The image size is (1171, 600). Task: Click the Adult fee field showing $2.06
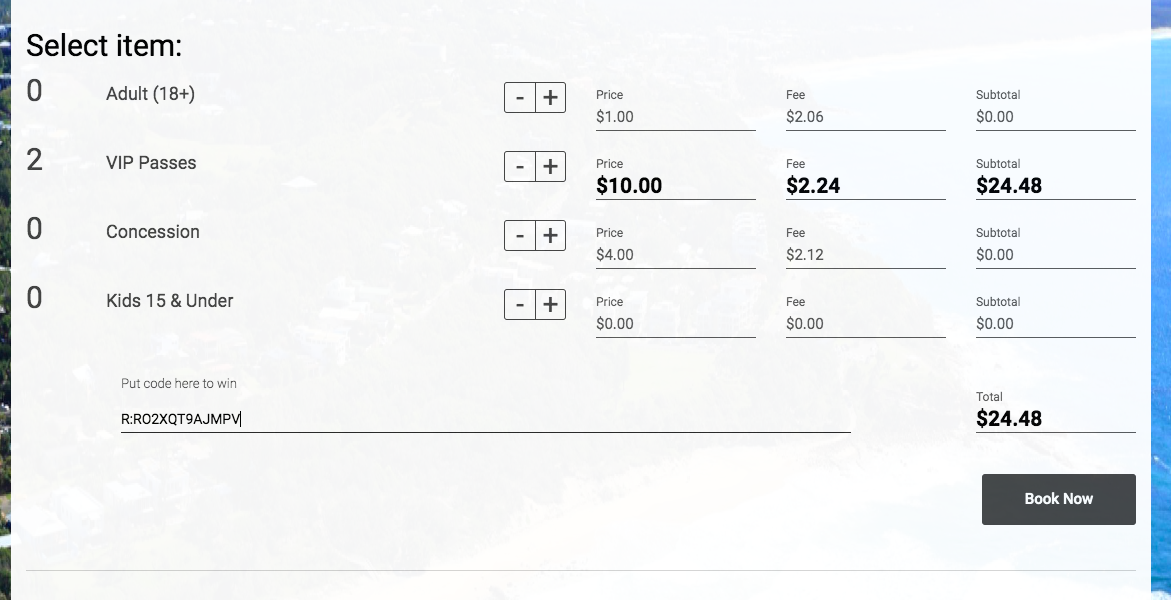tap(866, 117)
